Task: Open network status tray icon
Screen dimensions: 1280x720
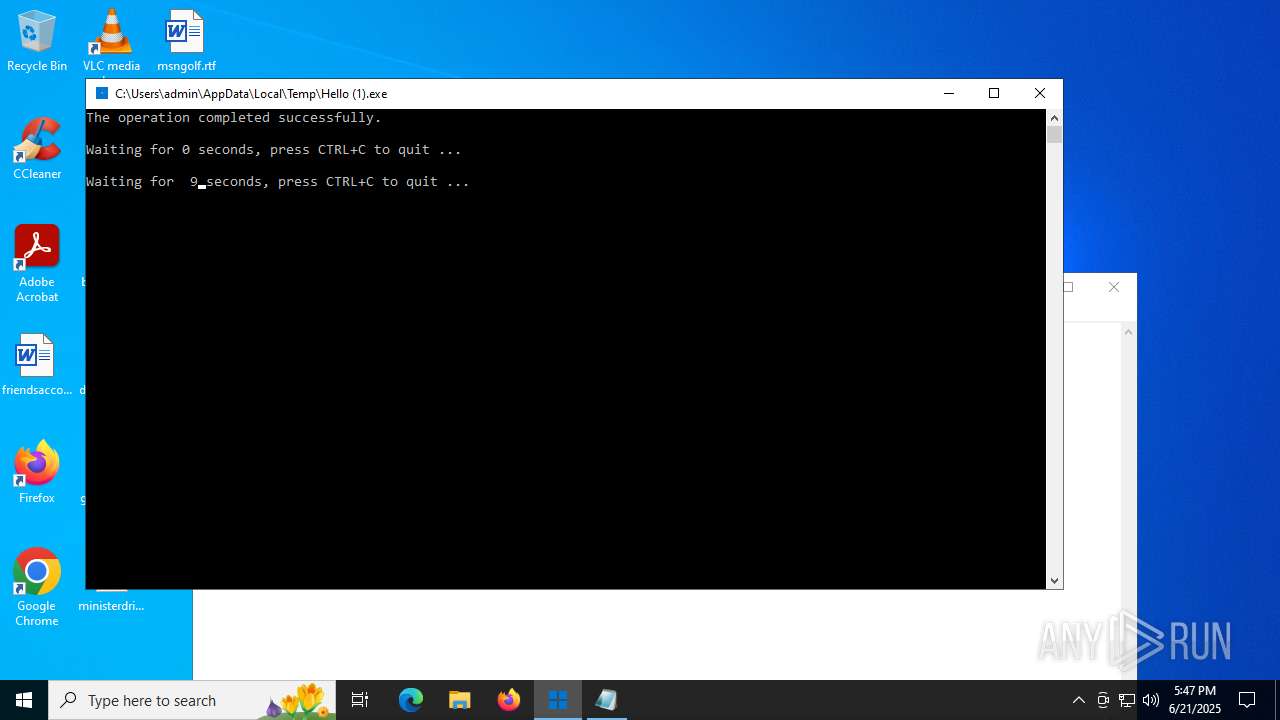Action: (x=1127, y=700)
